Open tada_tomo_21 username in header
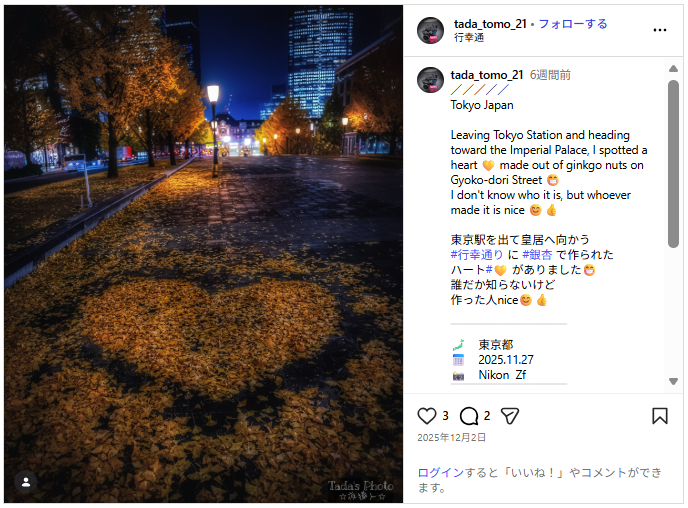The image size is (688, 508). tap(490, 24)
